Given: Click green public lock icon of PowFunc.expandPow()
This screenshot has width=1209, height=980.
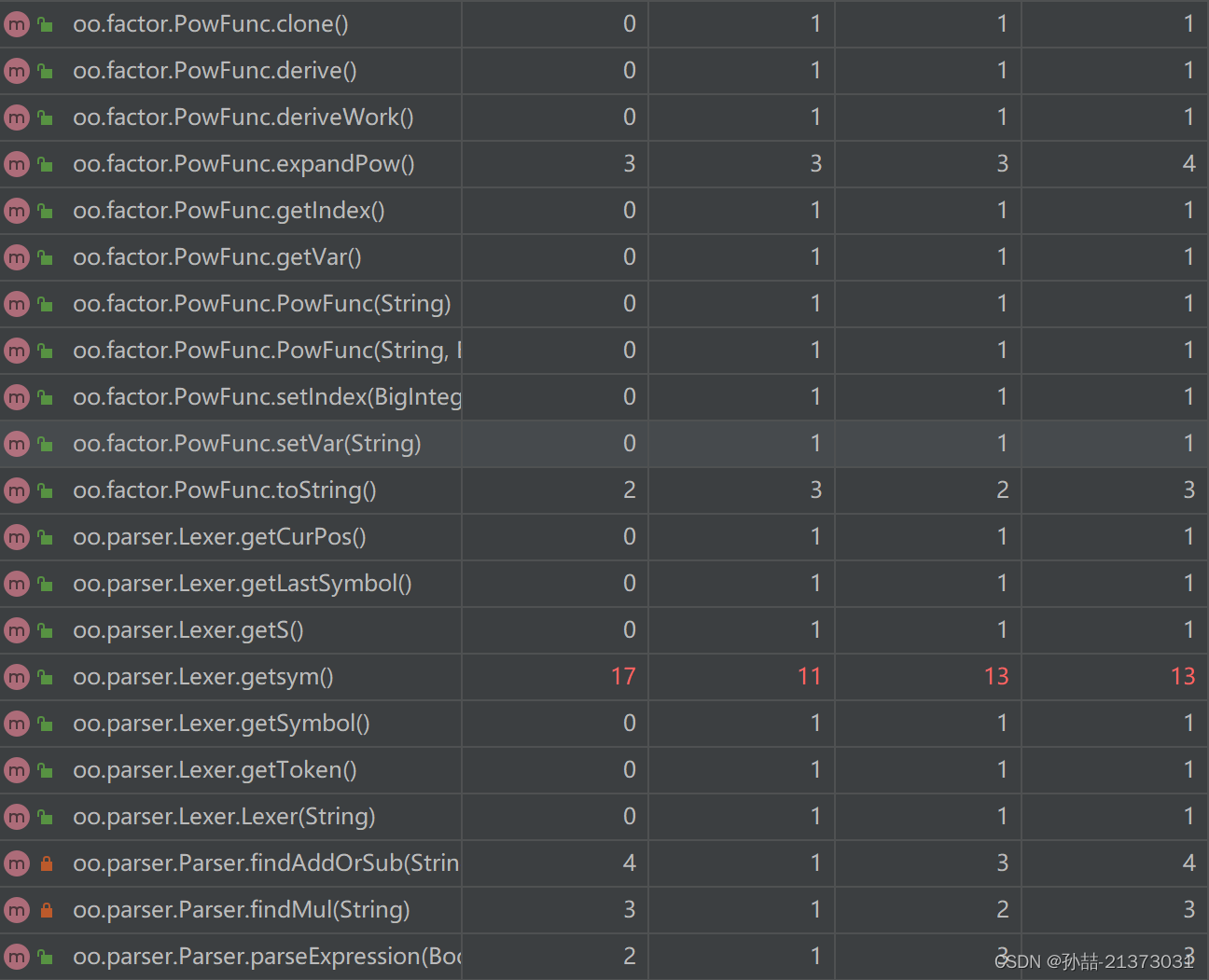Looking at the screenshot, I should [x=46, y=165].
